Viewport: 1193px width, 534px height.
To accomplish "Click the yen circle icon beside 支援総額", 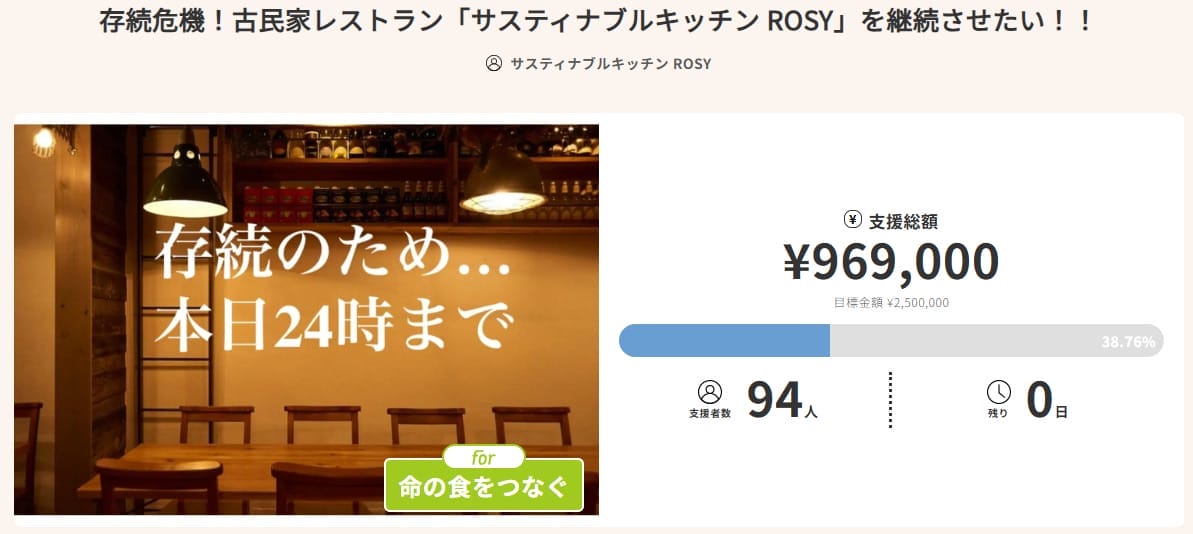I will (853, 221).
